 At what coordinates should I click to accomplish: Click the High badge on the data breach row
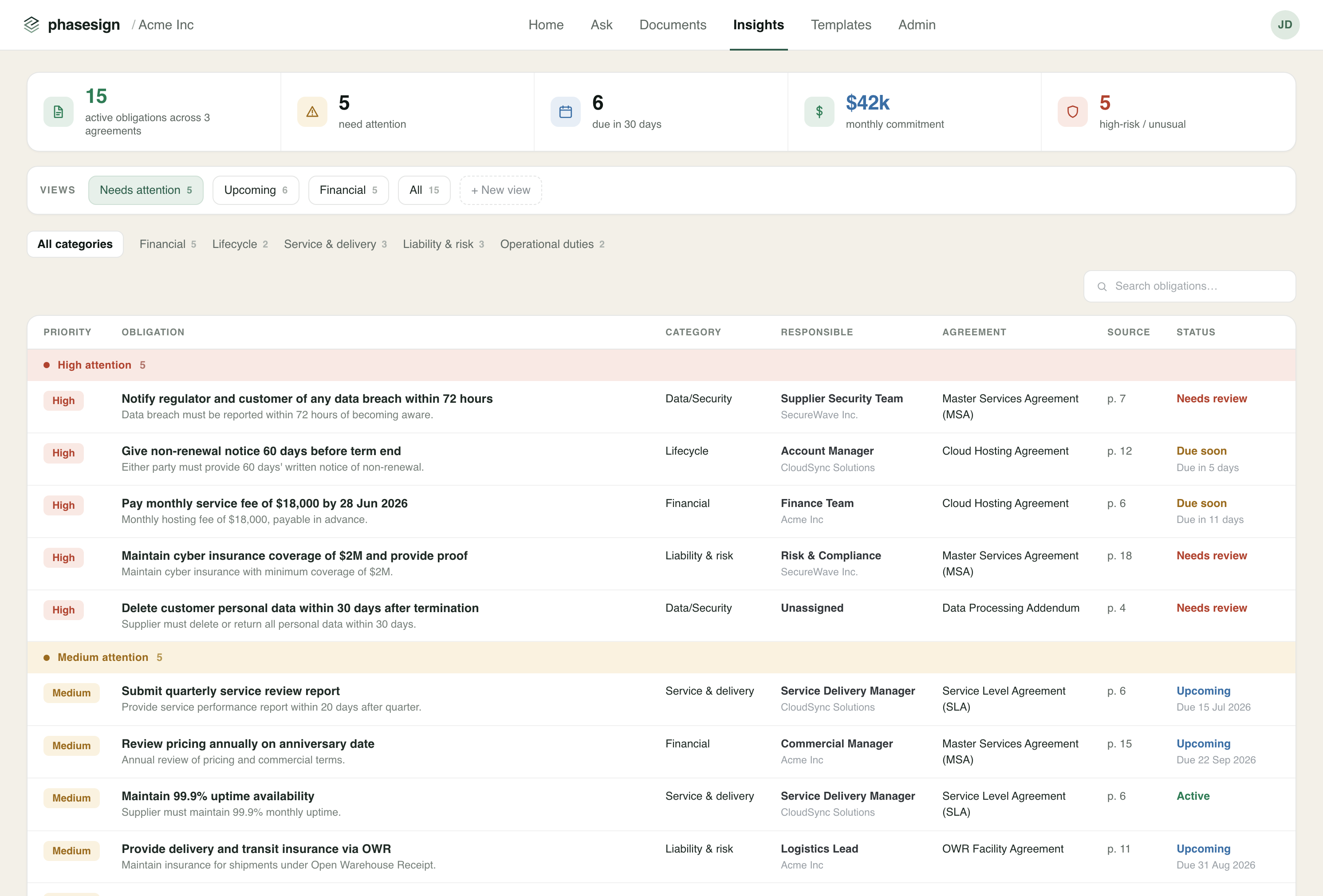[63, 401]
